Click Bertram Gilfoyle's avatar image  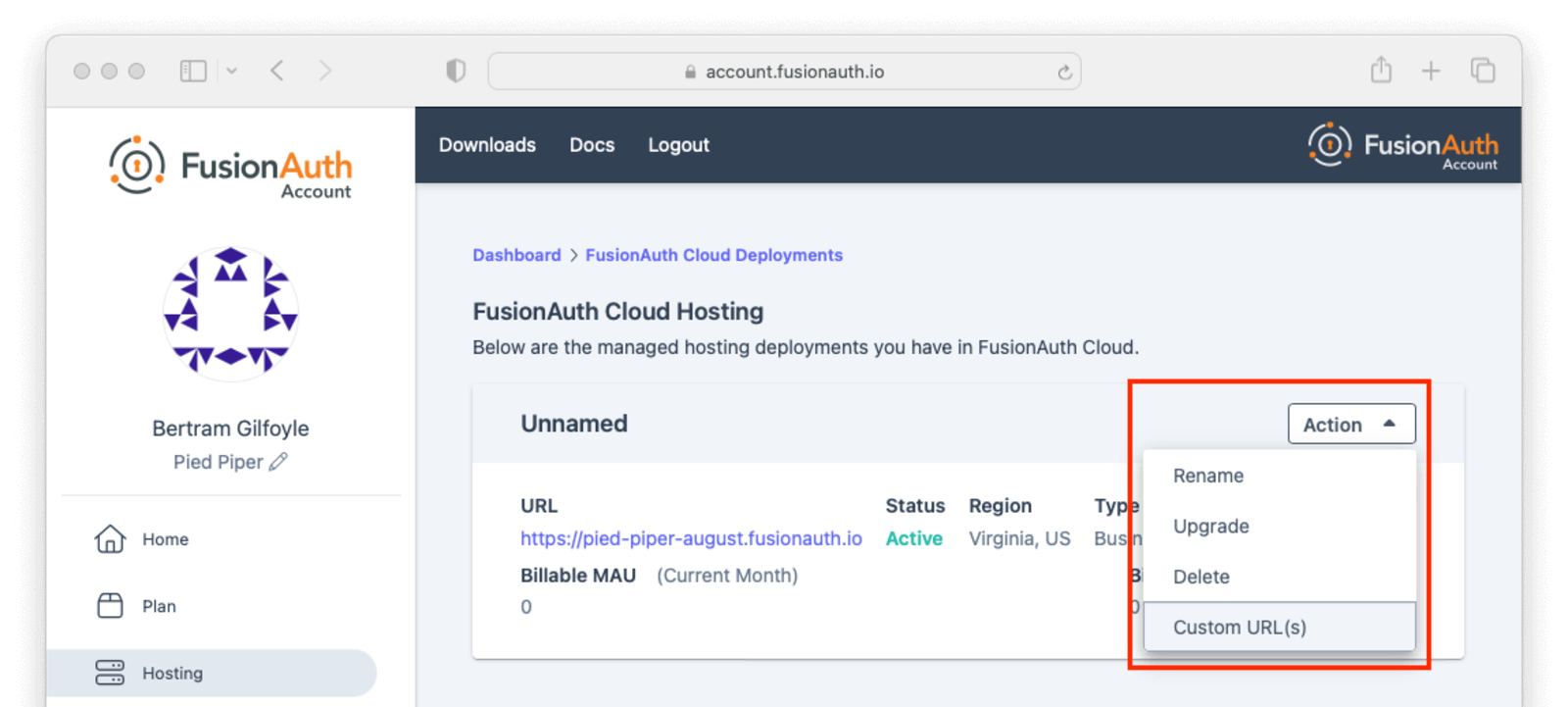click(230, 313)
